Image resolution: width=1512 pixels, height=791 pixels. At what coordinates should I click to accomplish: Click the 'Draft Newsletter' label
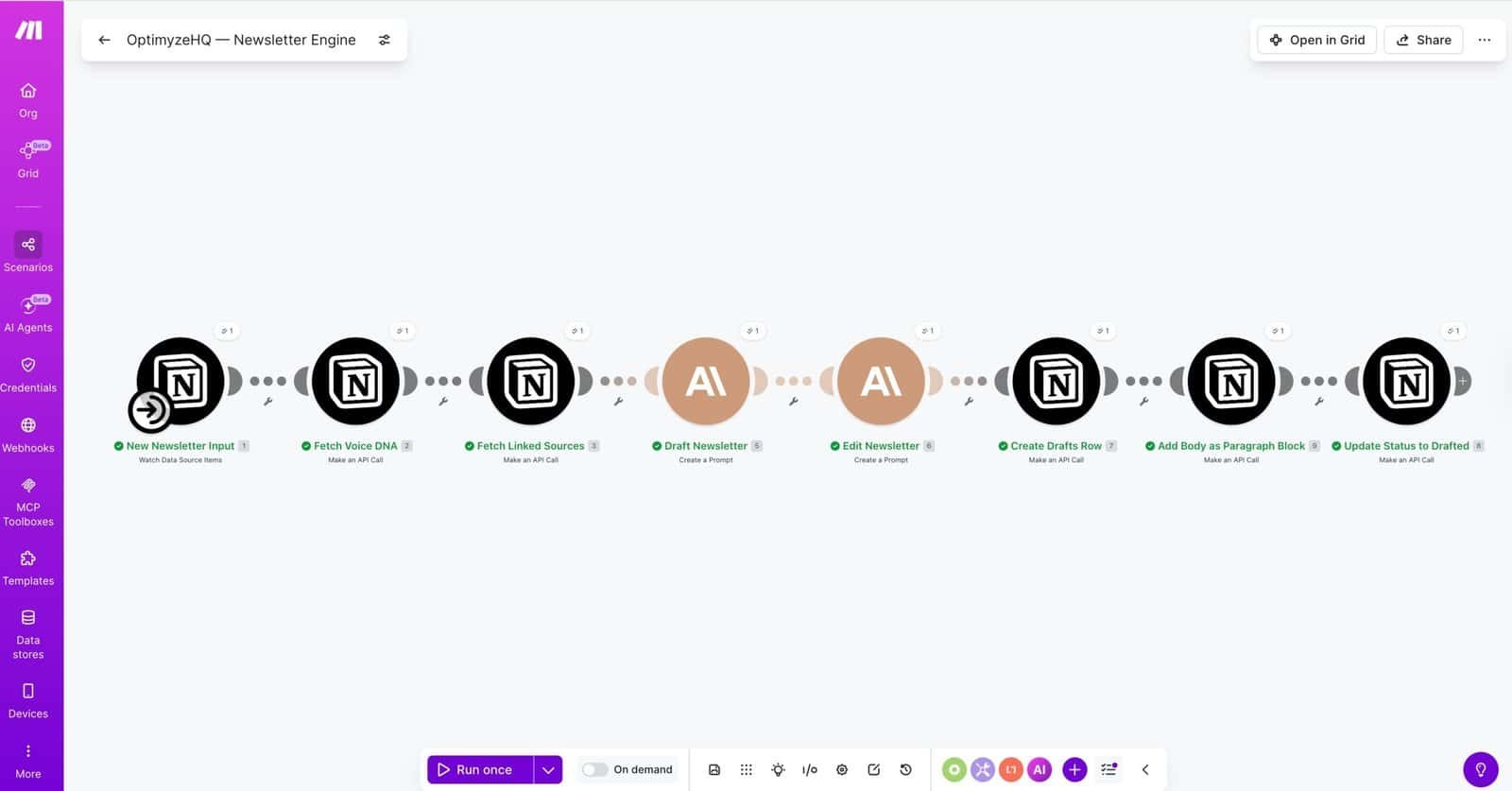click(x=706, y=446)
